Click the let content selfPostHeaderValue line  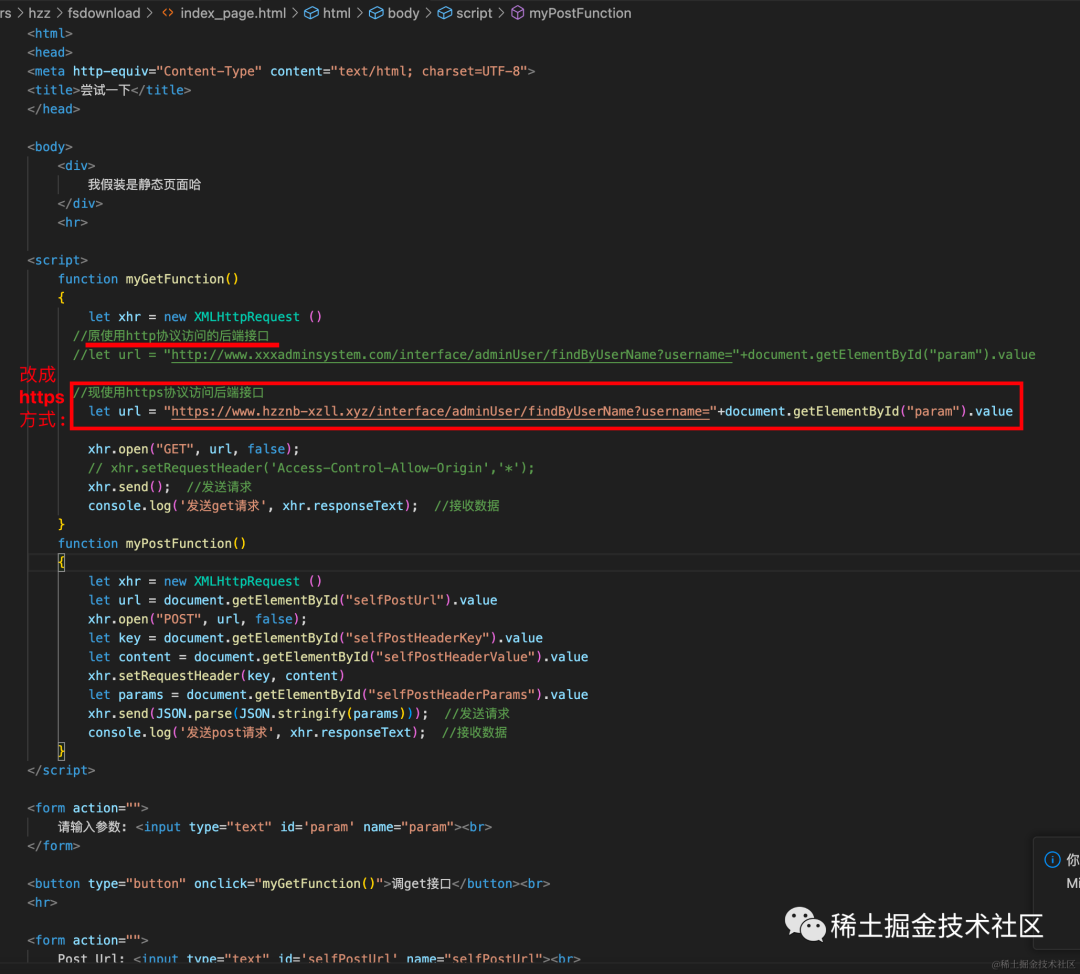[x=338, y=657]
